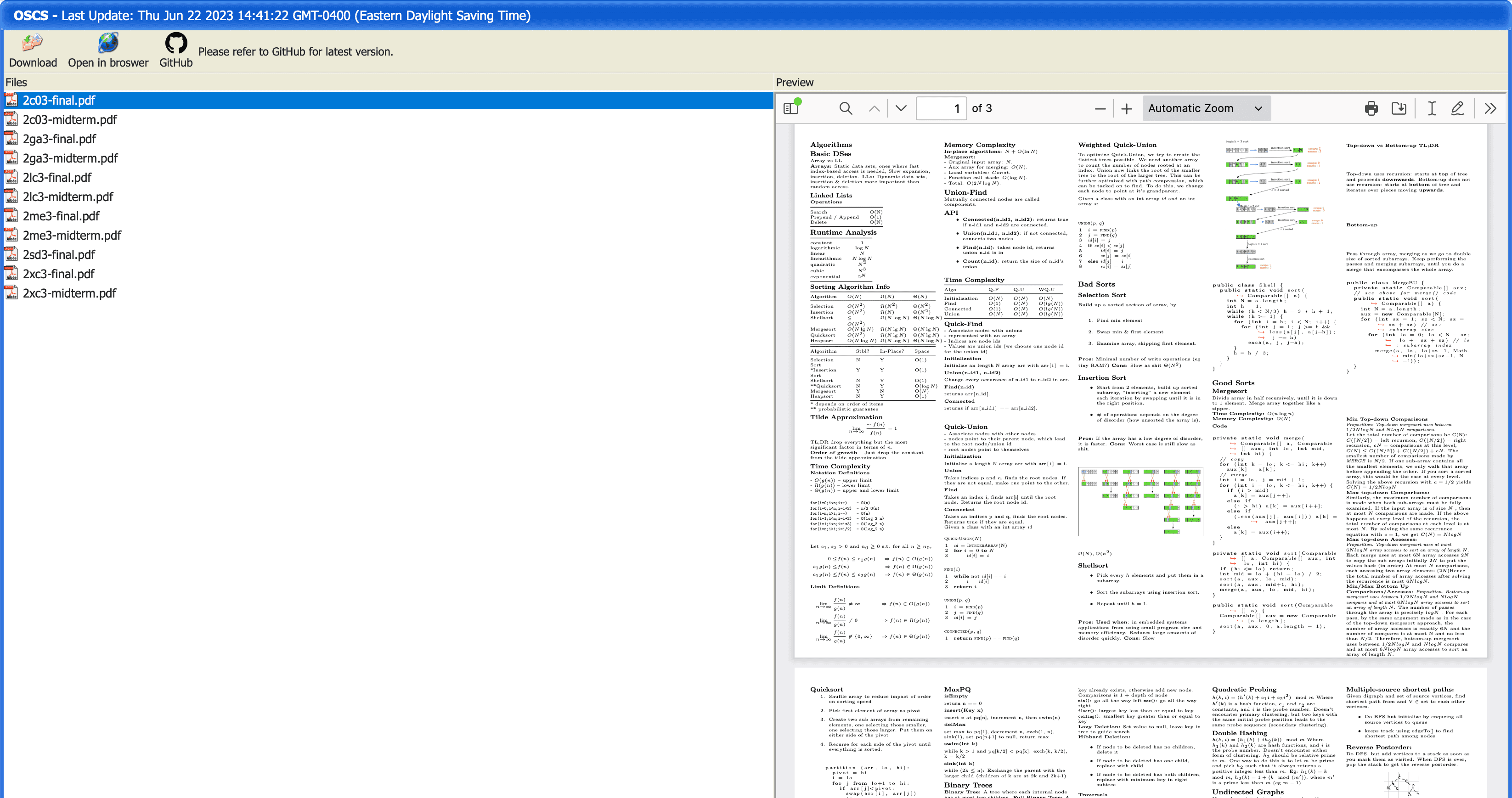The height and width of the screenshot is (798, 1512).
Task: Print the PDF document
Action: [1371, 108]
